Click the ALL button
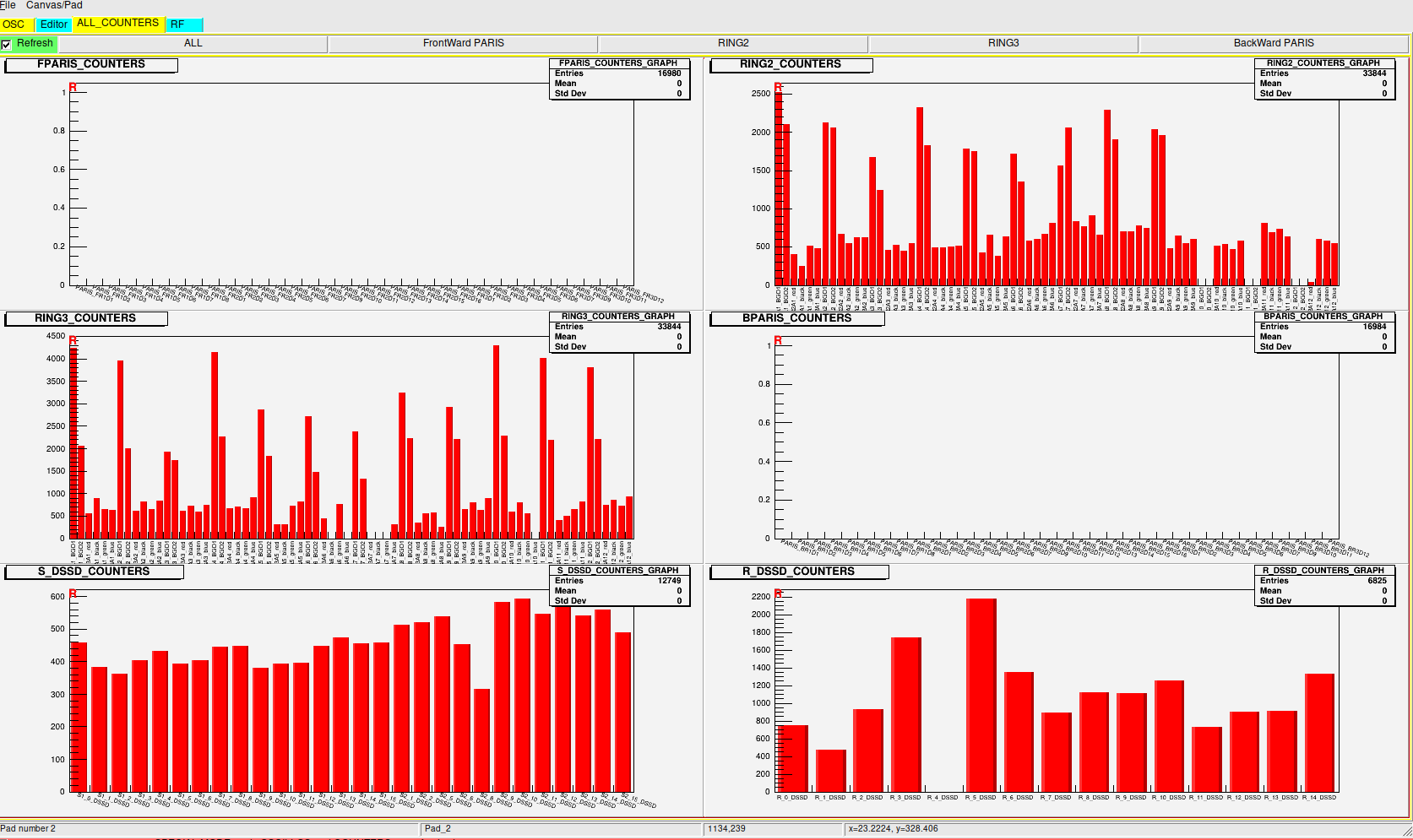 (x=193, y=43)
